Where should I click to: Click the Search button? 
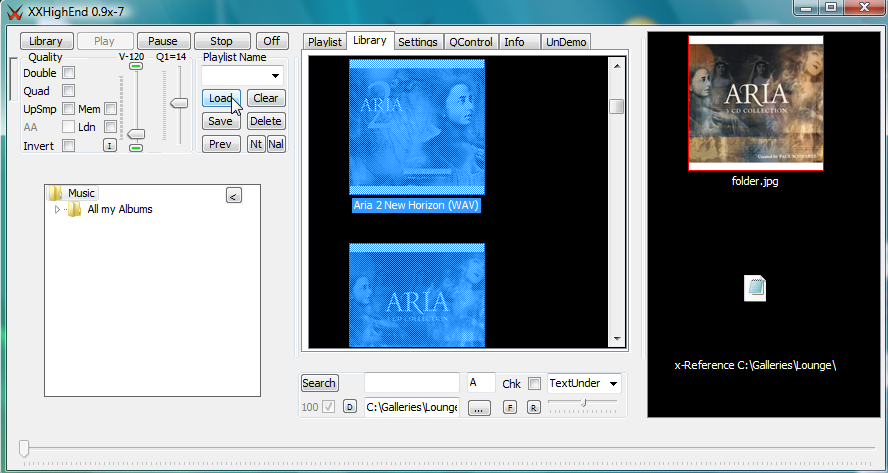pyautogui.click(x=319, y=383)
